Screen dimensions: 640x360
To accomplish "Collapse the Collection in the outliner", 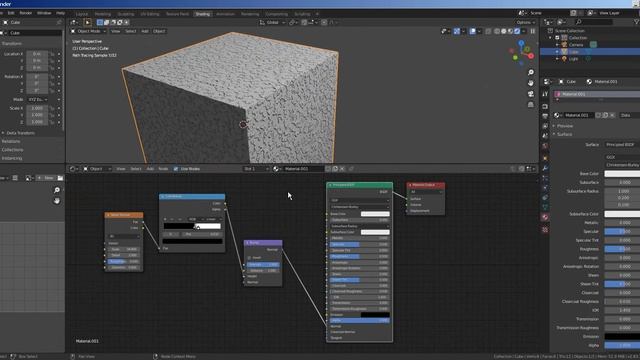I will pos(551,38).
